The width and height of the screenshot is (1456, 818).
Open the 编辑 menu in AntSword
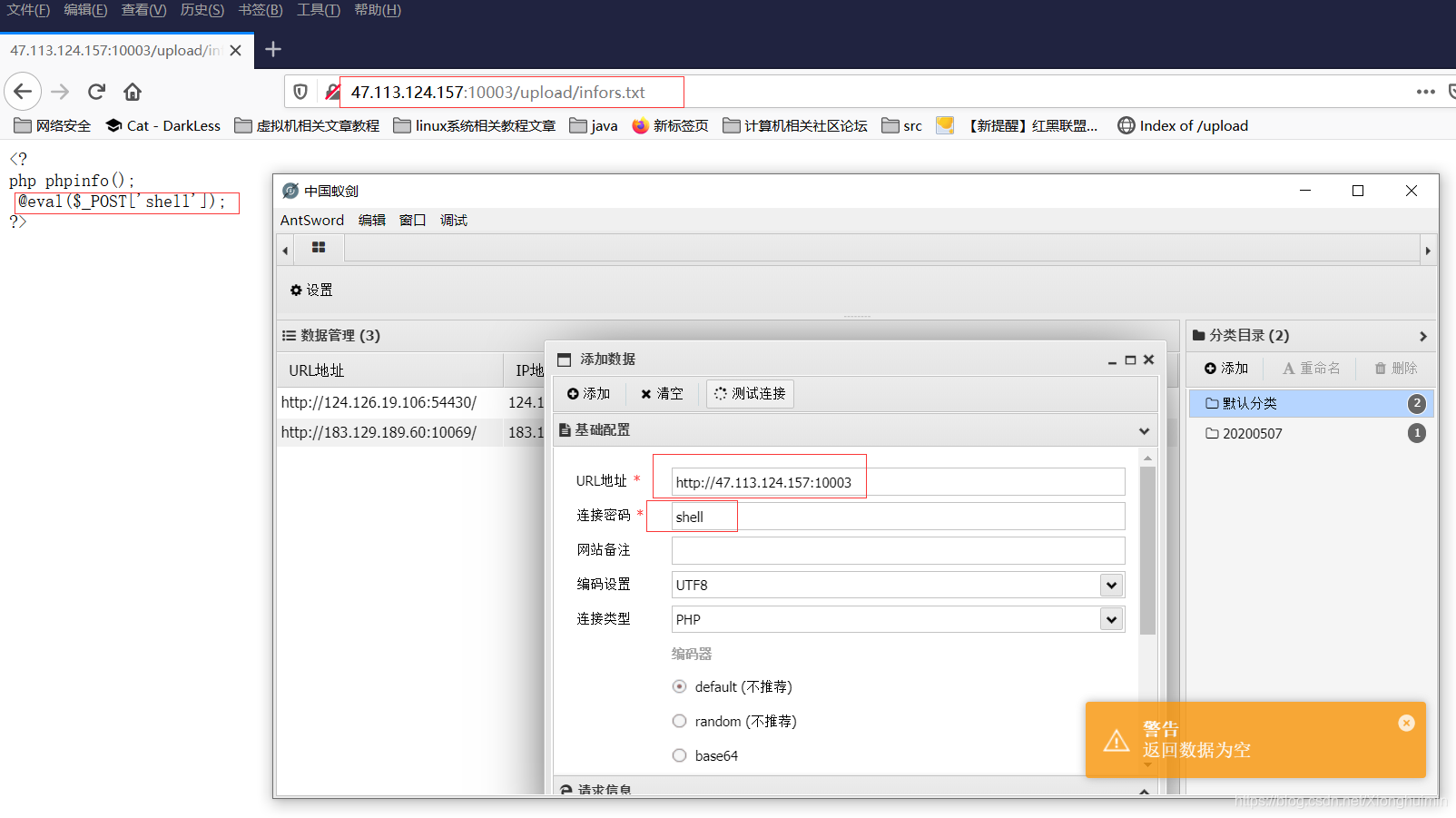pyautogui.click(x=372, y=220)
